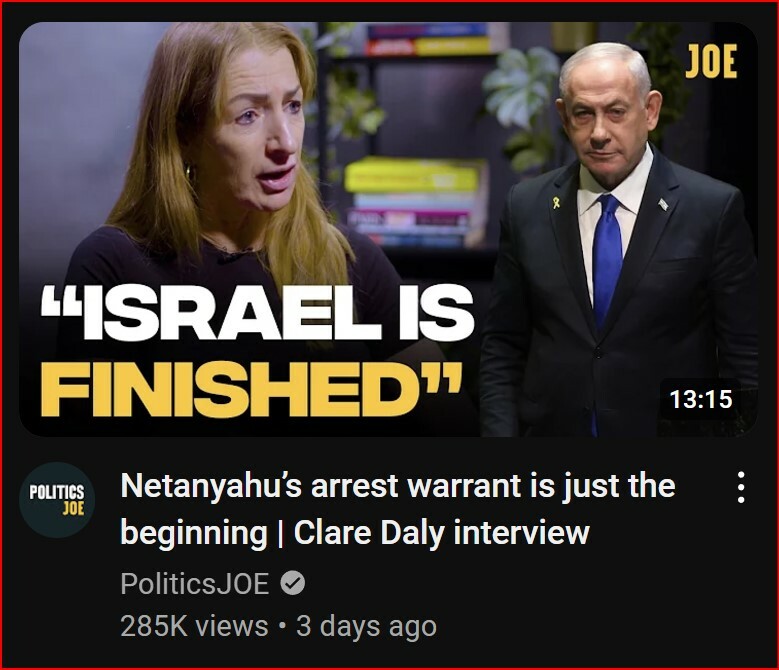Click the woman's gold hoop earring

tap(188, 173)
